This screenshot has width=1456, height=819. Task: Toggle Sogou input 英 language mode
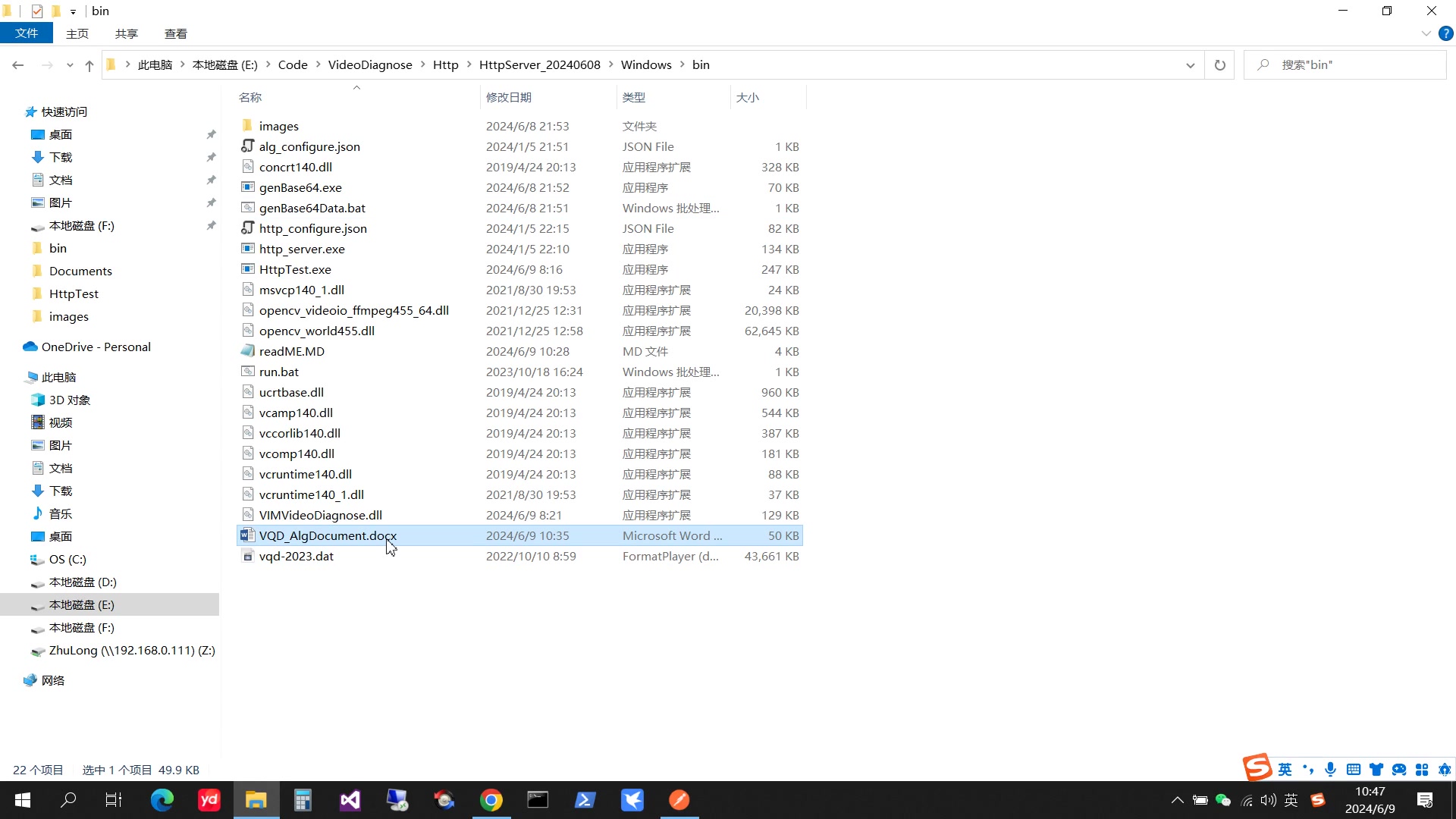1285,770
